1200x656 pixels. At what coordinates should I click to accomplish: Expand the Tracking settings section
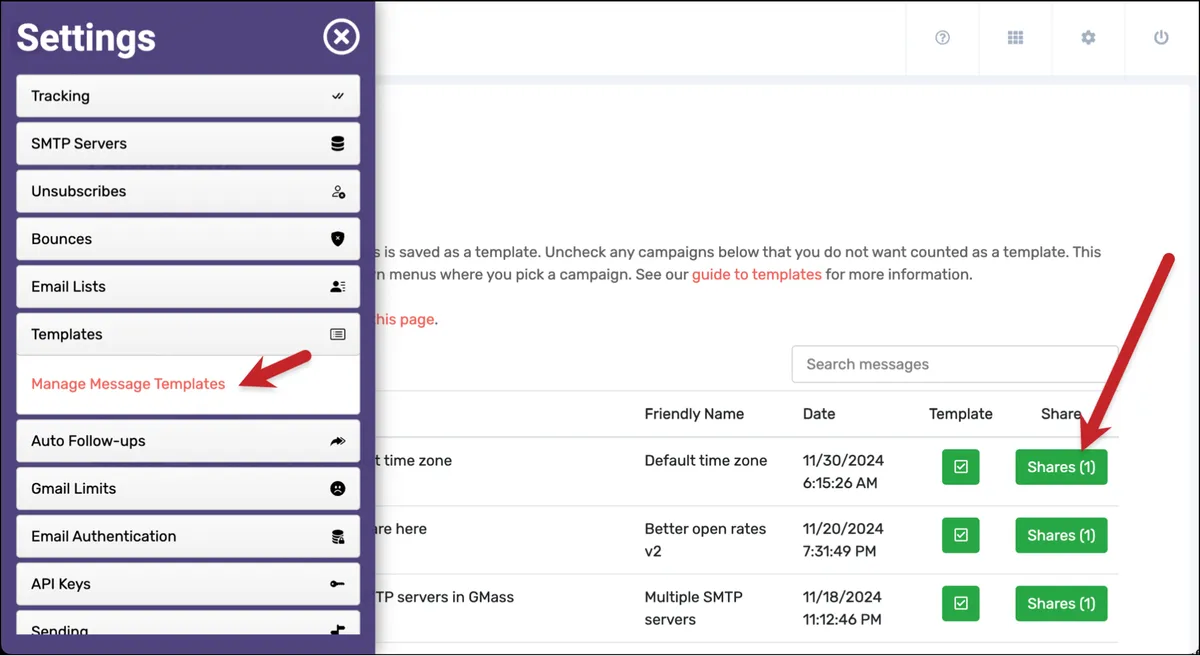click(188, 96)
